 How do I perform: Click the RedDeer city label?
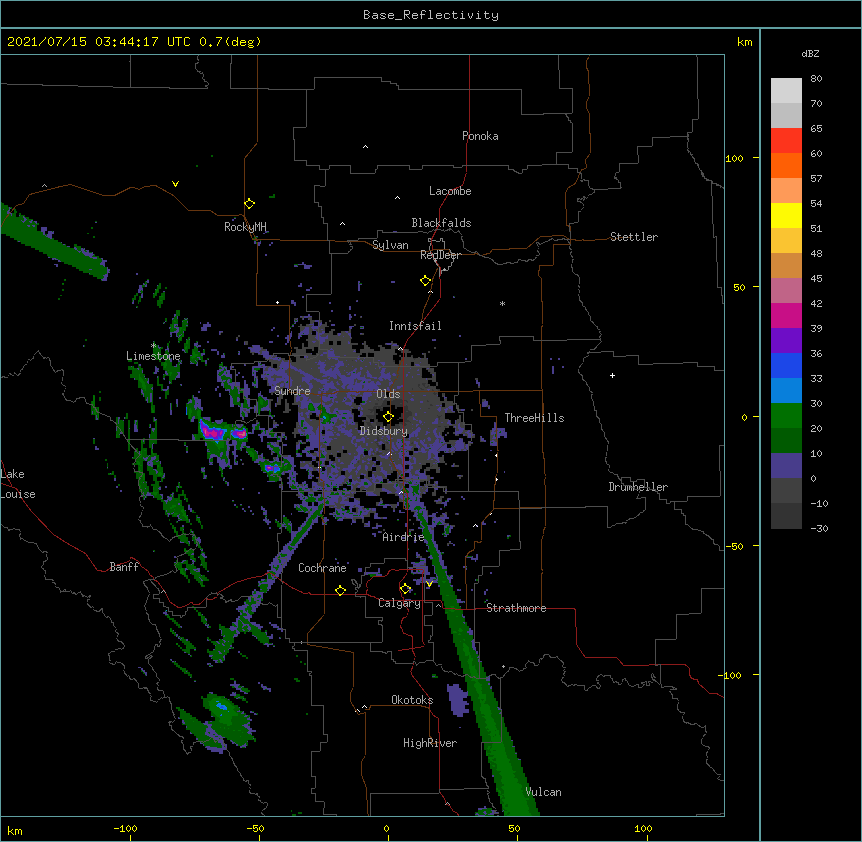coord(440,255)
